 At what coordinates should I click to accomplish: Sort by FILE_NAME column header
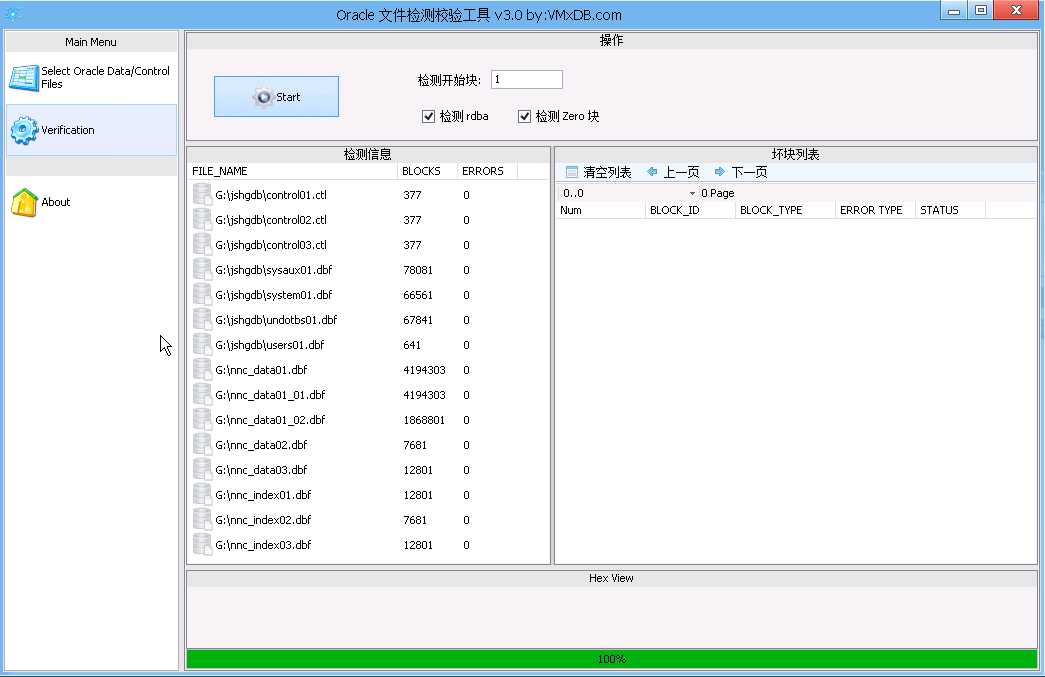[x=293, y=171]
